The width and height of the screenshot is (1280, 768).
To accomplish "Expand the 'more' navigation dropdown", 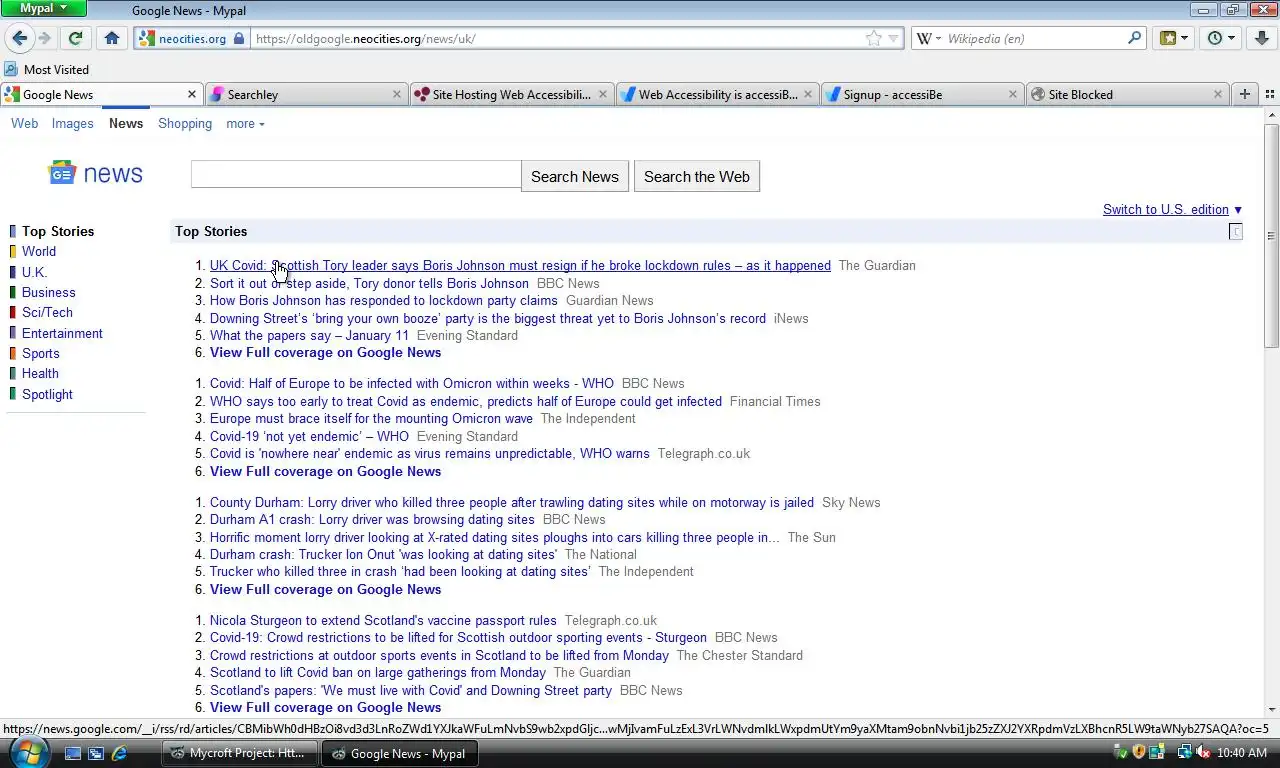I will 245,124.
